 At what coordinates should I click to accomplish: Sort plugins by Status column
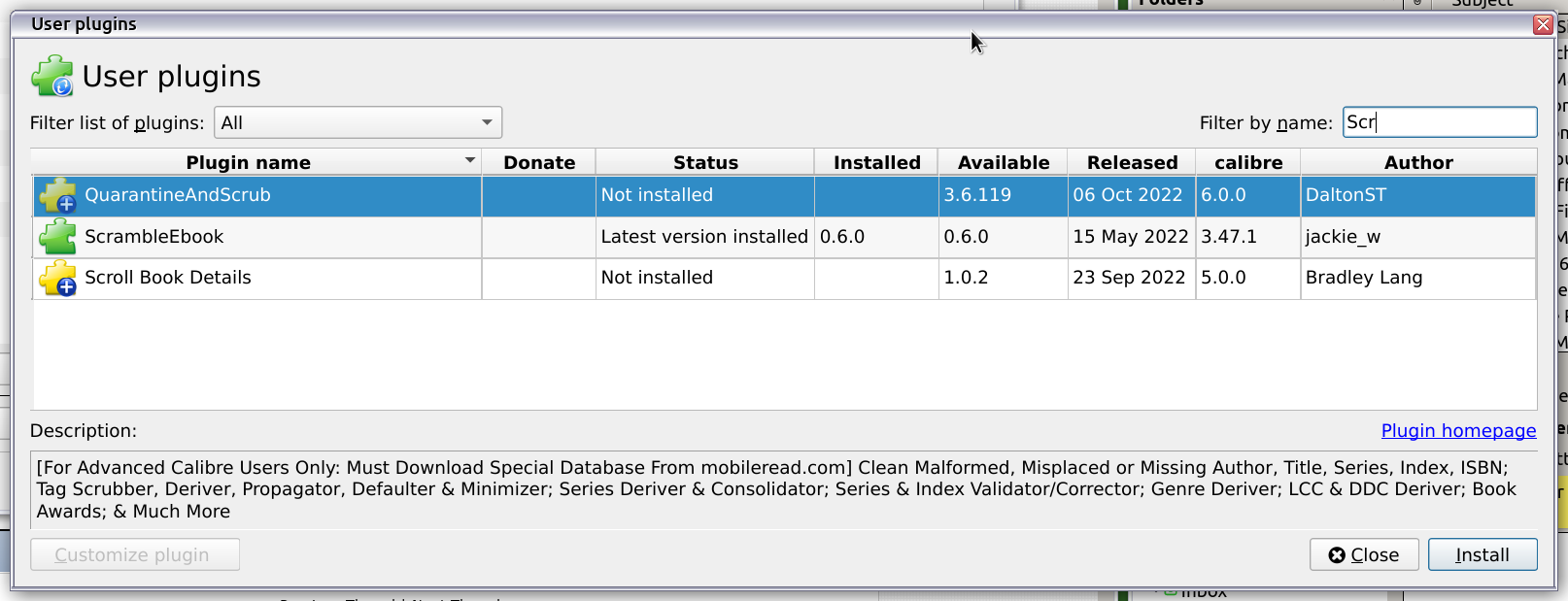click(x=705, y=163)
